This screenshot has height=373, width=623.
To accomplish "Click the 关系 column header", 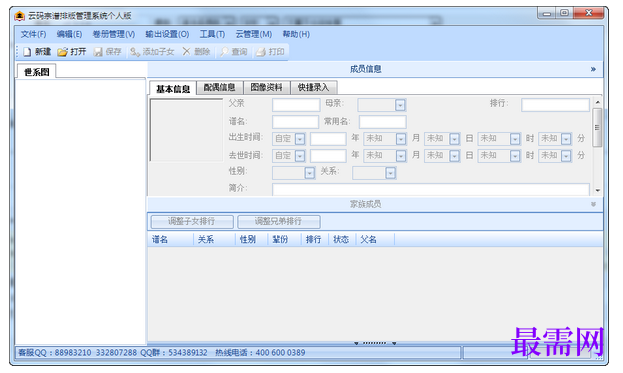I will point(215,240).
